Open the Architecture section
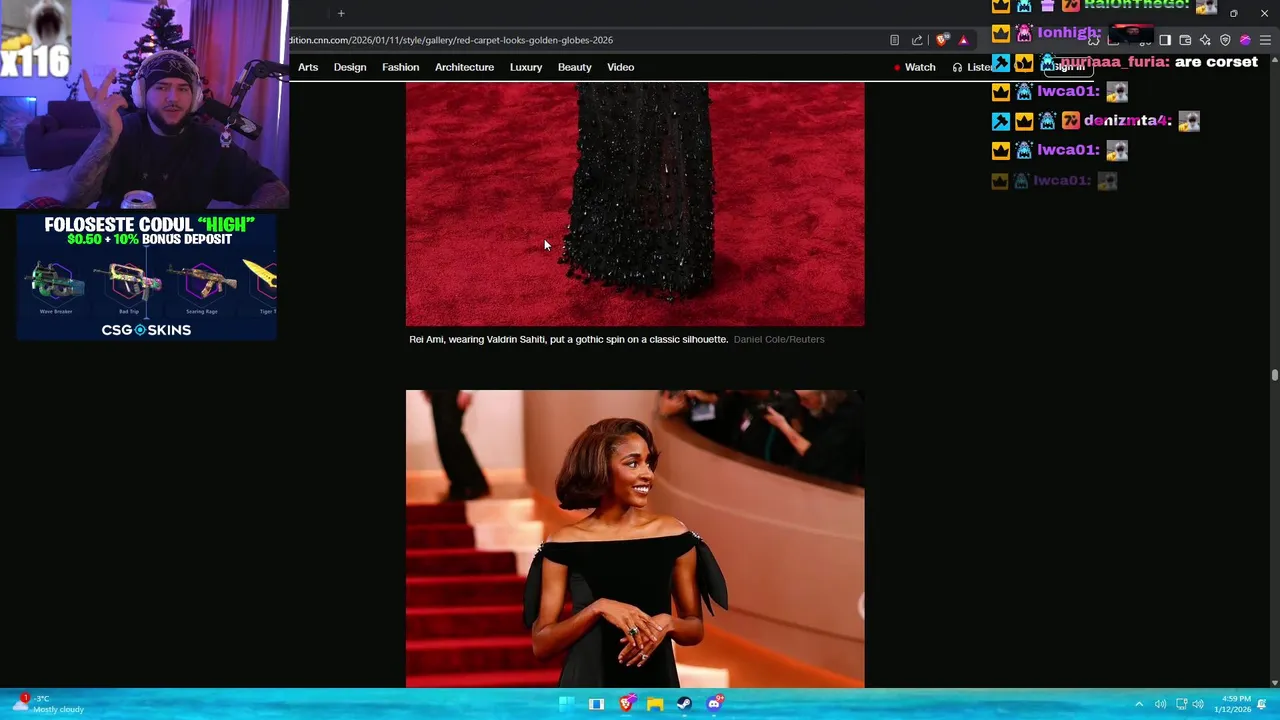This screenshot has width=1280, height=720. coord(464,67)
